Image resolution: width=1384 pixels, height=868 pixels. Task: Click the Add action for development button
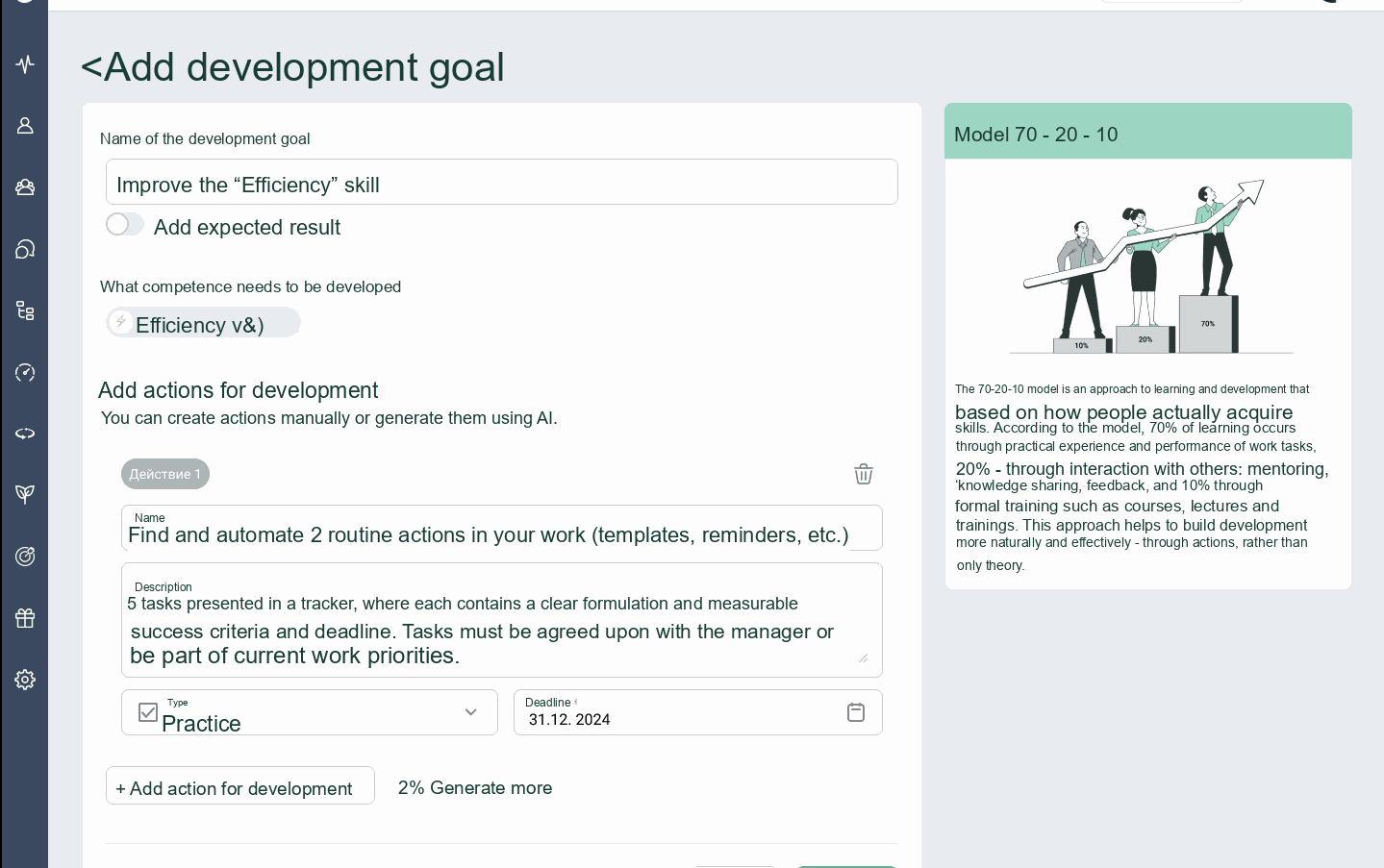click(x=240, y=785)
